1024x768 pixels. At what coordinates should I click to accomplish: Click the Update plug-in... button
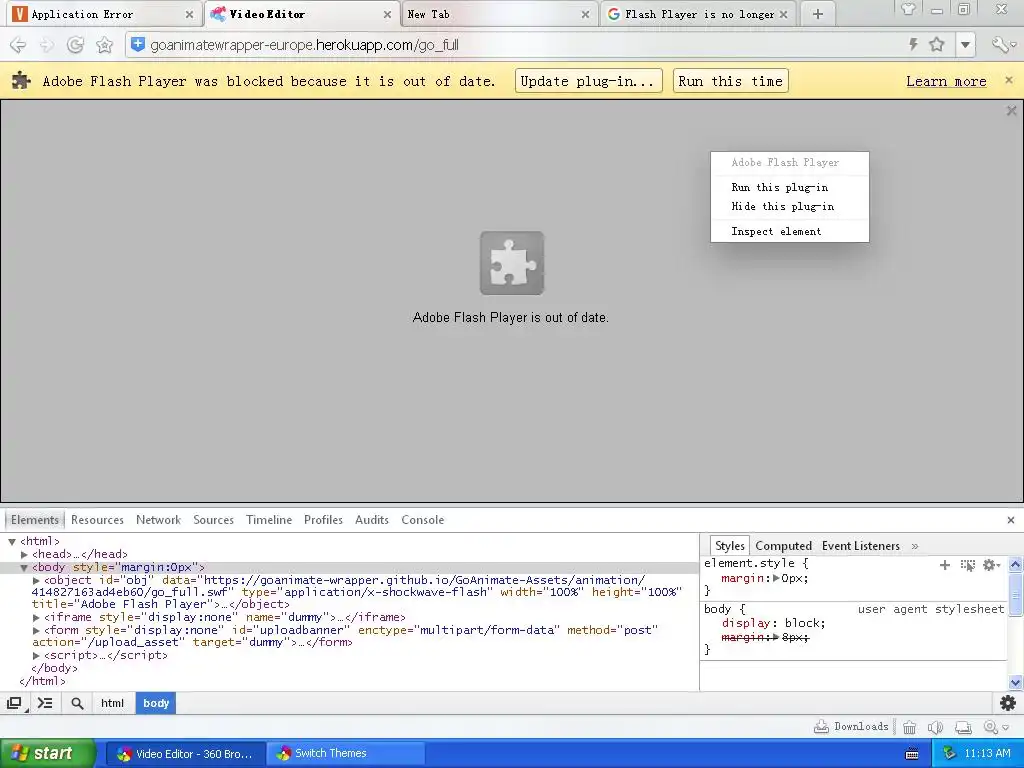pos(588,81)
